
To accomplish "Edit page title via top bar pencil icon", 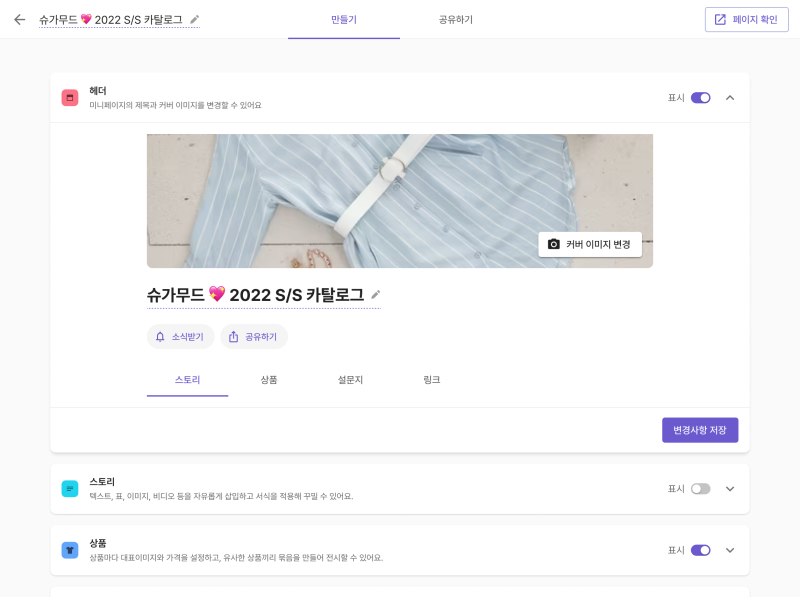I will 194,20.
